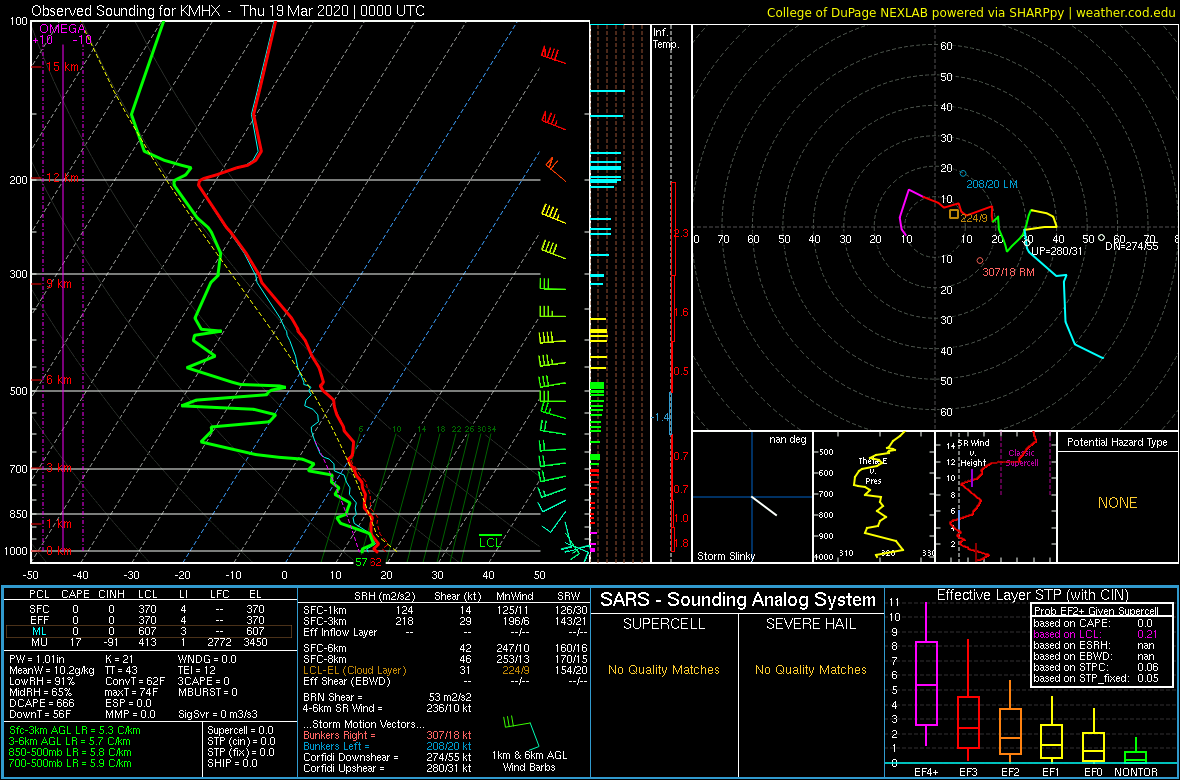Click the magenta EF4+ box plot

925,674
